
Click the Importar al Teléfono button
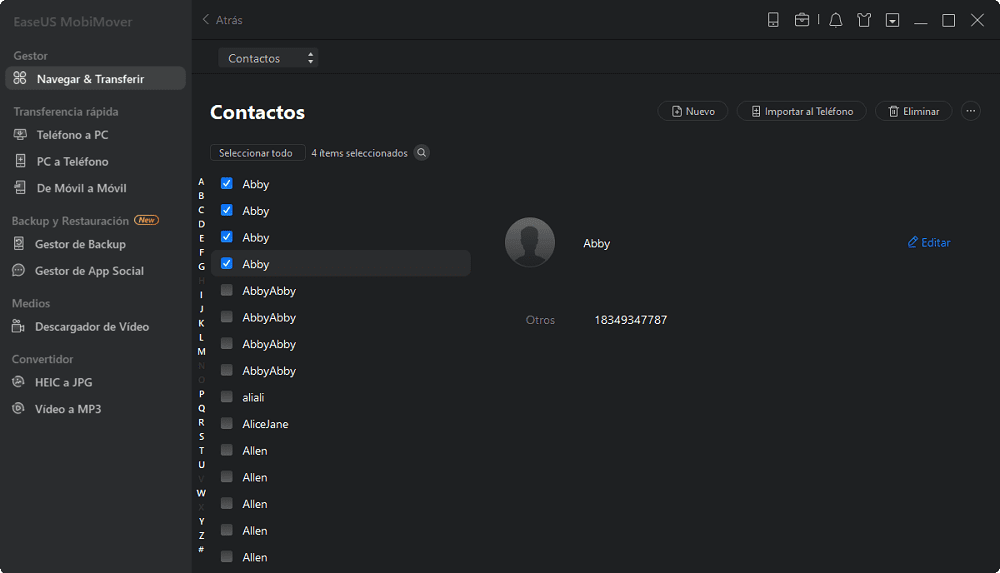[x=802, y=111]
